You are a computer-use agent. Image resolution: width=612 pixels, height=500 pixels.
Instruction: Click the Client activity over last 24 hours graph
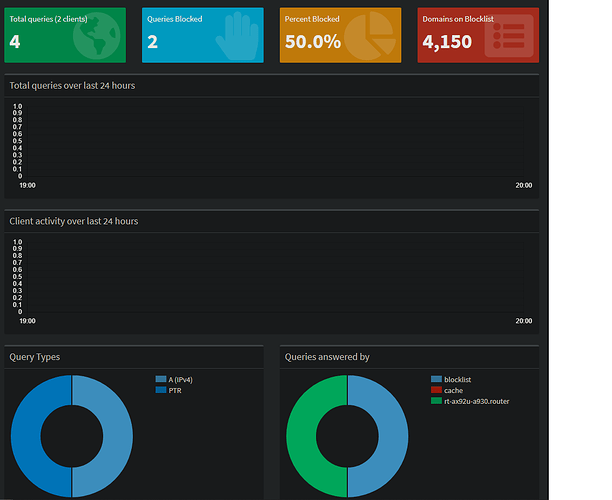coord(272,276)
